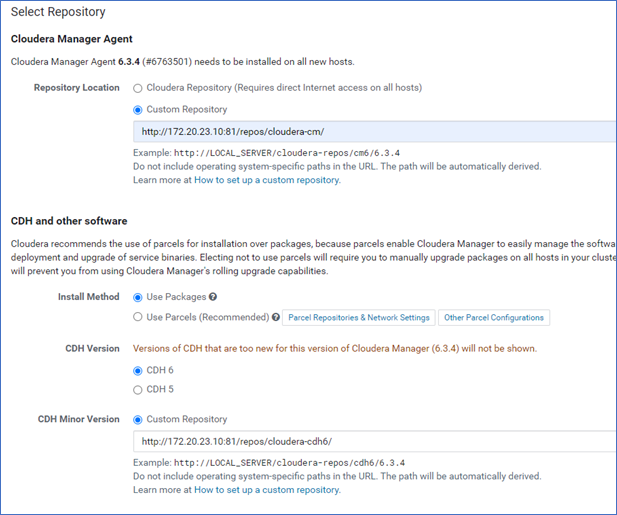Viewport: 617px width, 515px height.
Task: Click the Repository Location label
Action: (x=76, y=88)
